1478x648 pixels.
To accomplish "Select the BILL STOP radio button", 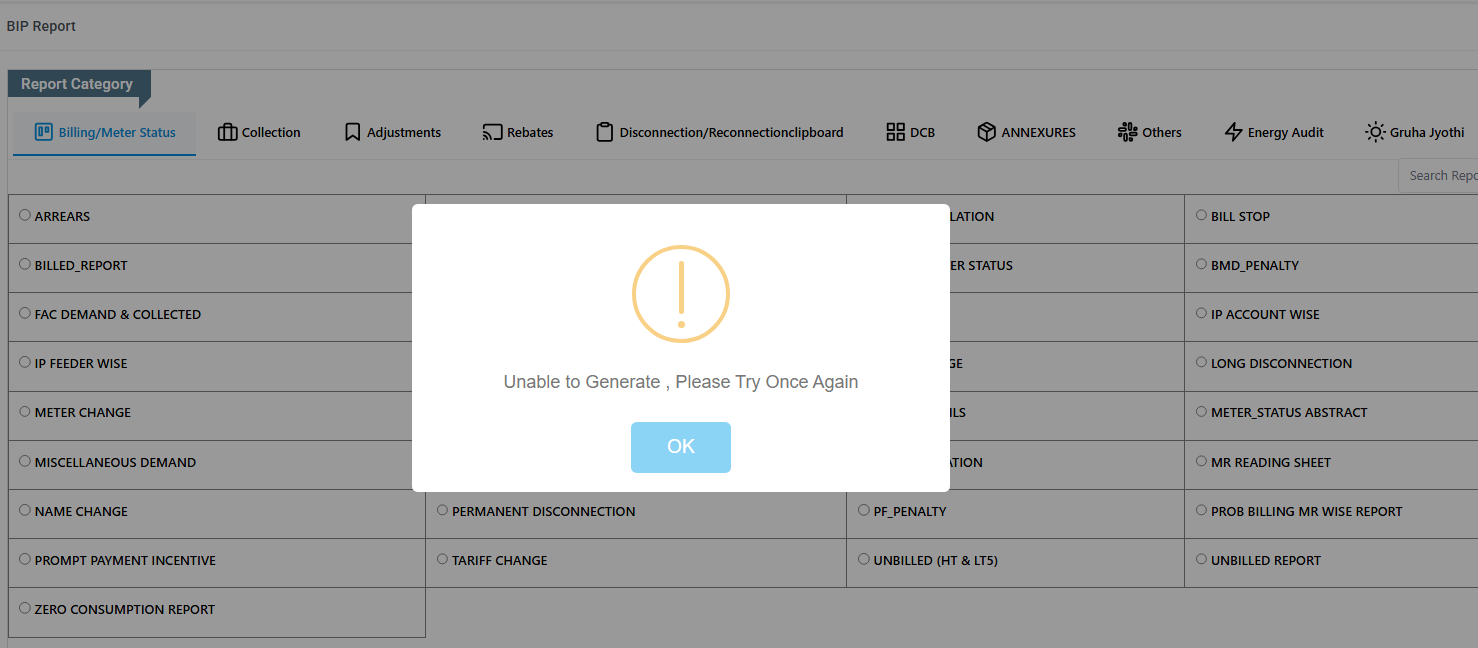I will 1202,215.
